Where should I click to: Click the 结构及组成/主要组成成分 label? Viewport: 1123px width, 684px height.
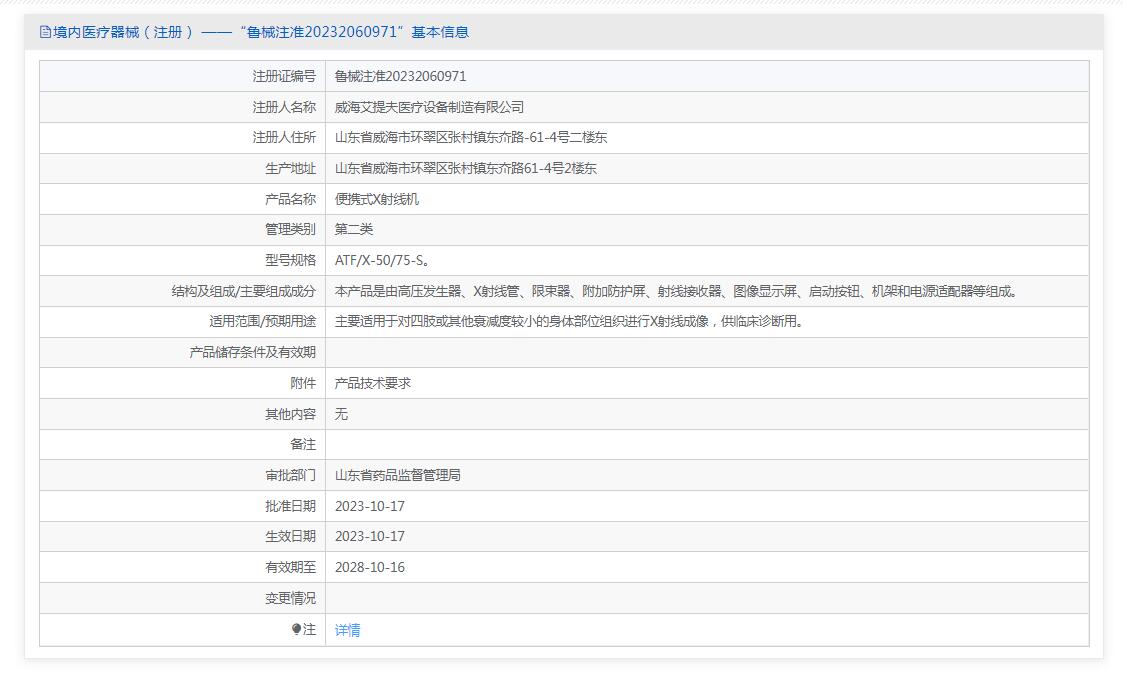coord(244,291)
